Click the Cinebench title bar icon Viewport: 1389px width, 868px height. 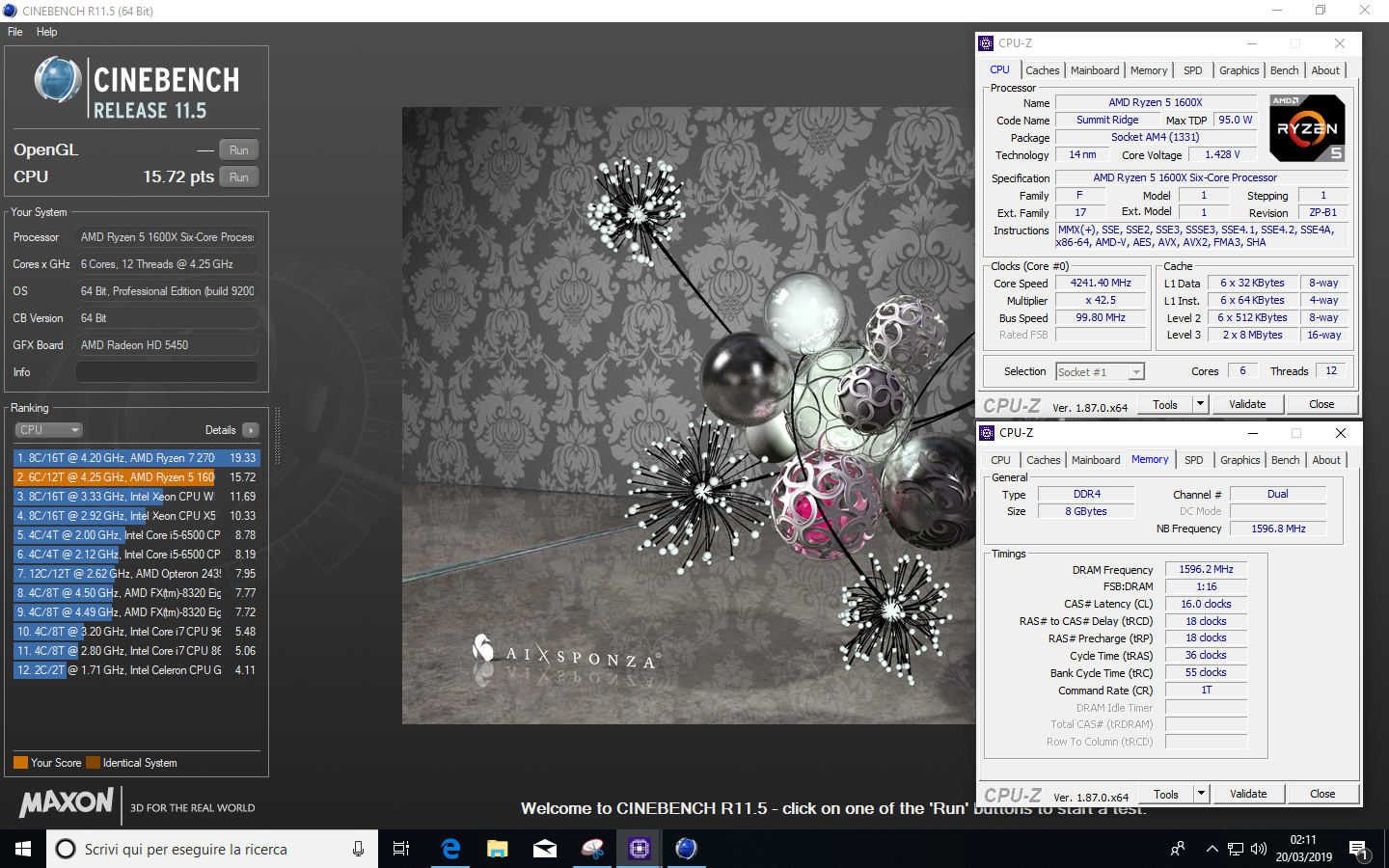tap(10, 11)
